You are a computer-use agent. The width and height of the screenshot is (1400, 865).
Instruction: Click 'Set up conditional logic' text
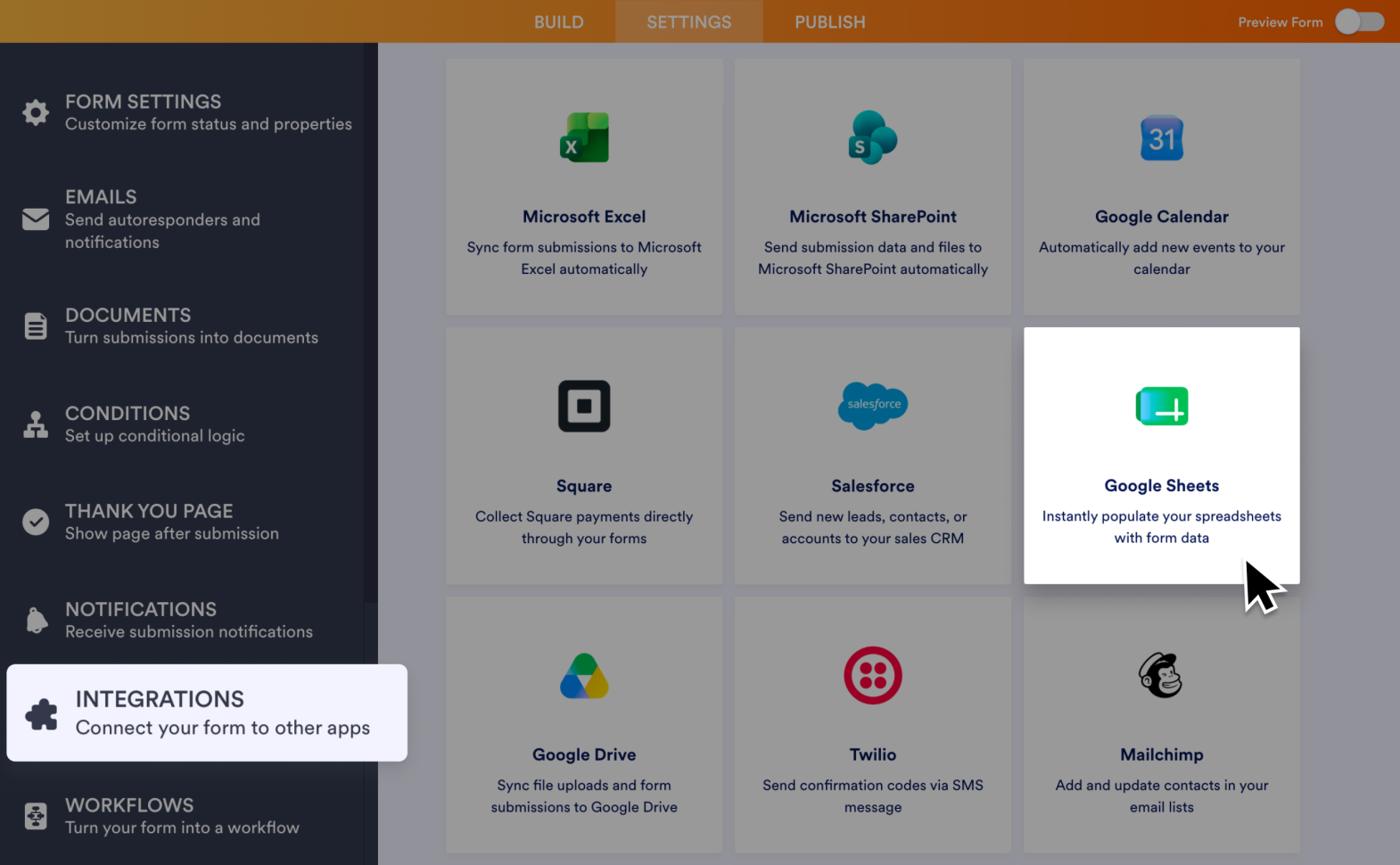155,436
